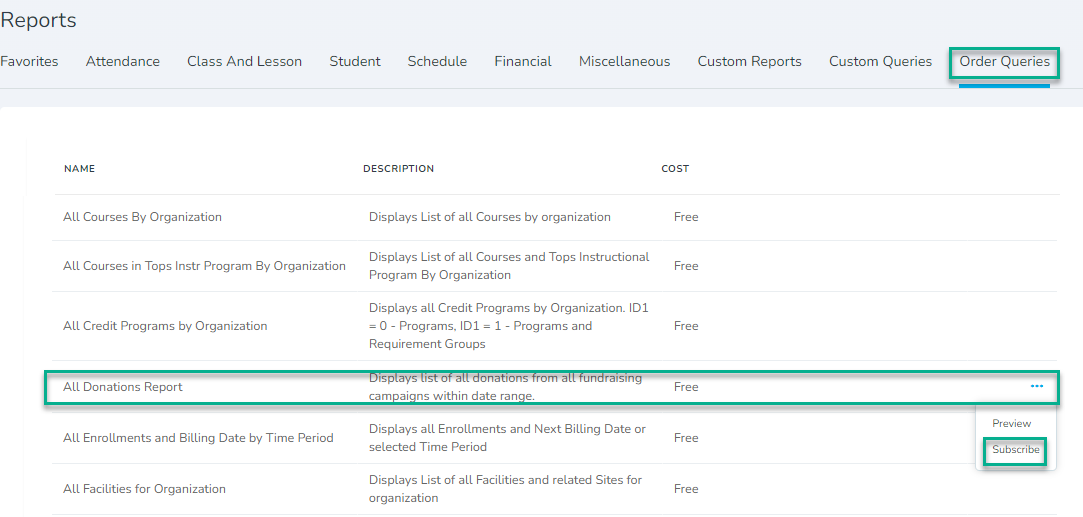Click the donations fundraising campaigns description

(x=506, y=387)
